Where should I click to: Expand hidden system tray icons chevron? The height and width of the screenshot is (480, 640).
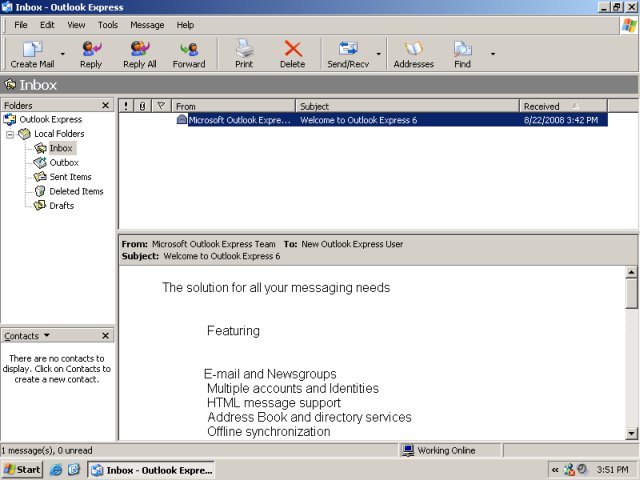pyautogui.click(x=555, y=470)
